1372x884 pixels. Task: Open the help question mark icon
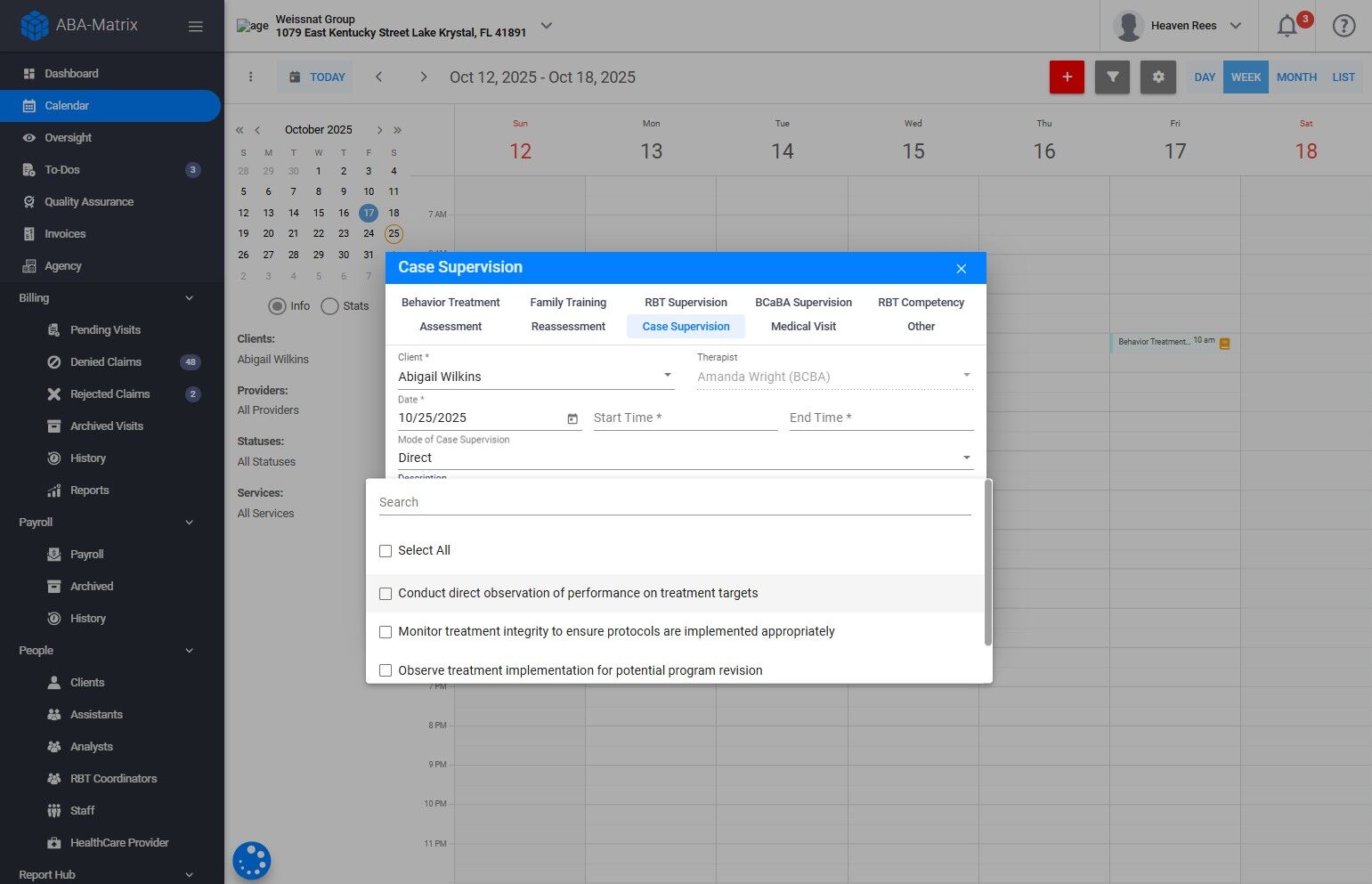(x=1343, y=26)
